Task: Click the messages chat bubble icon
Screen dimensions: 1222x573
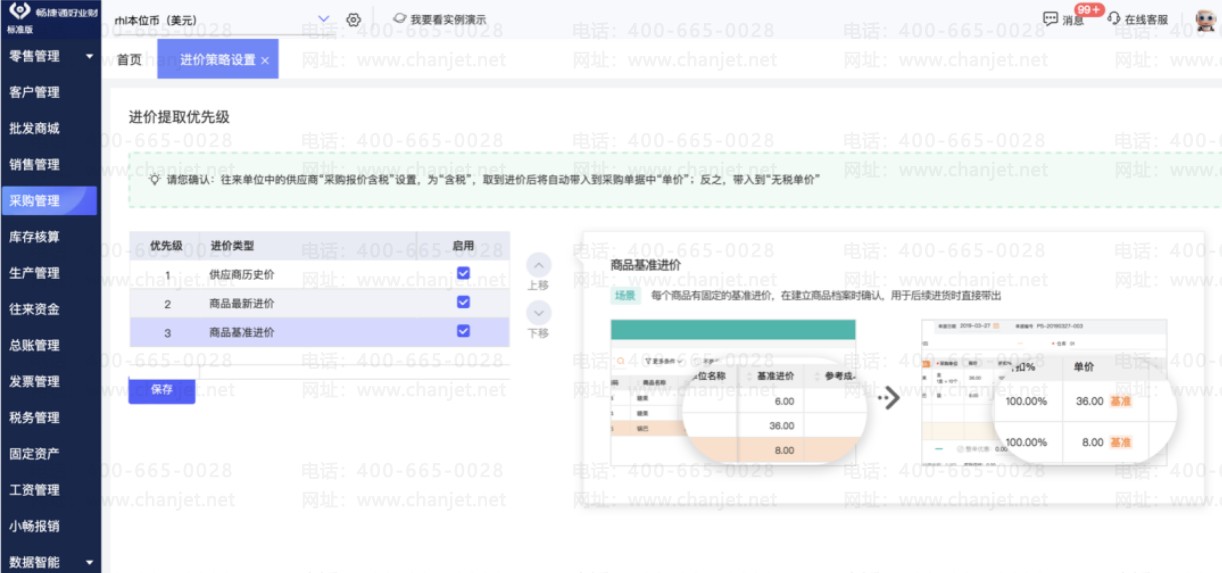Action: point(1050,19)
